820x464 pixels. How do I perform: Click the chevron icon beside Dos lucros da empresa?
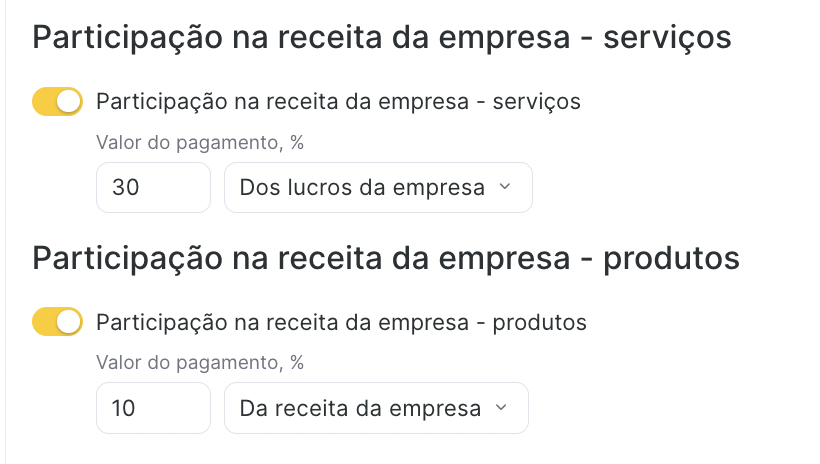(x=505, y=187)
